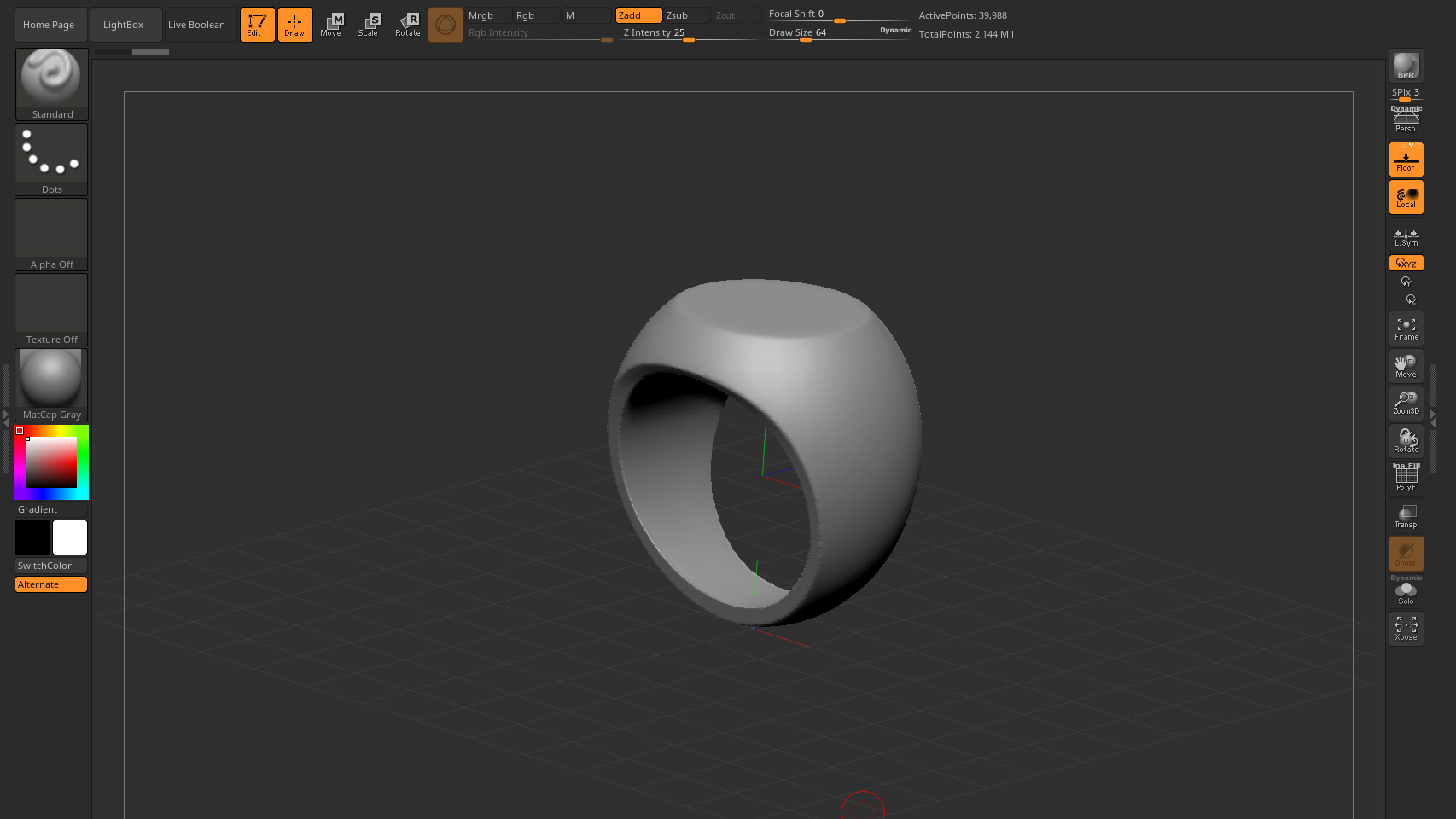Select Y axis rotation icon
The height and width of the screenshot is (819, 1456).
(1406, 282)
